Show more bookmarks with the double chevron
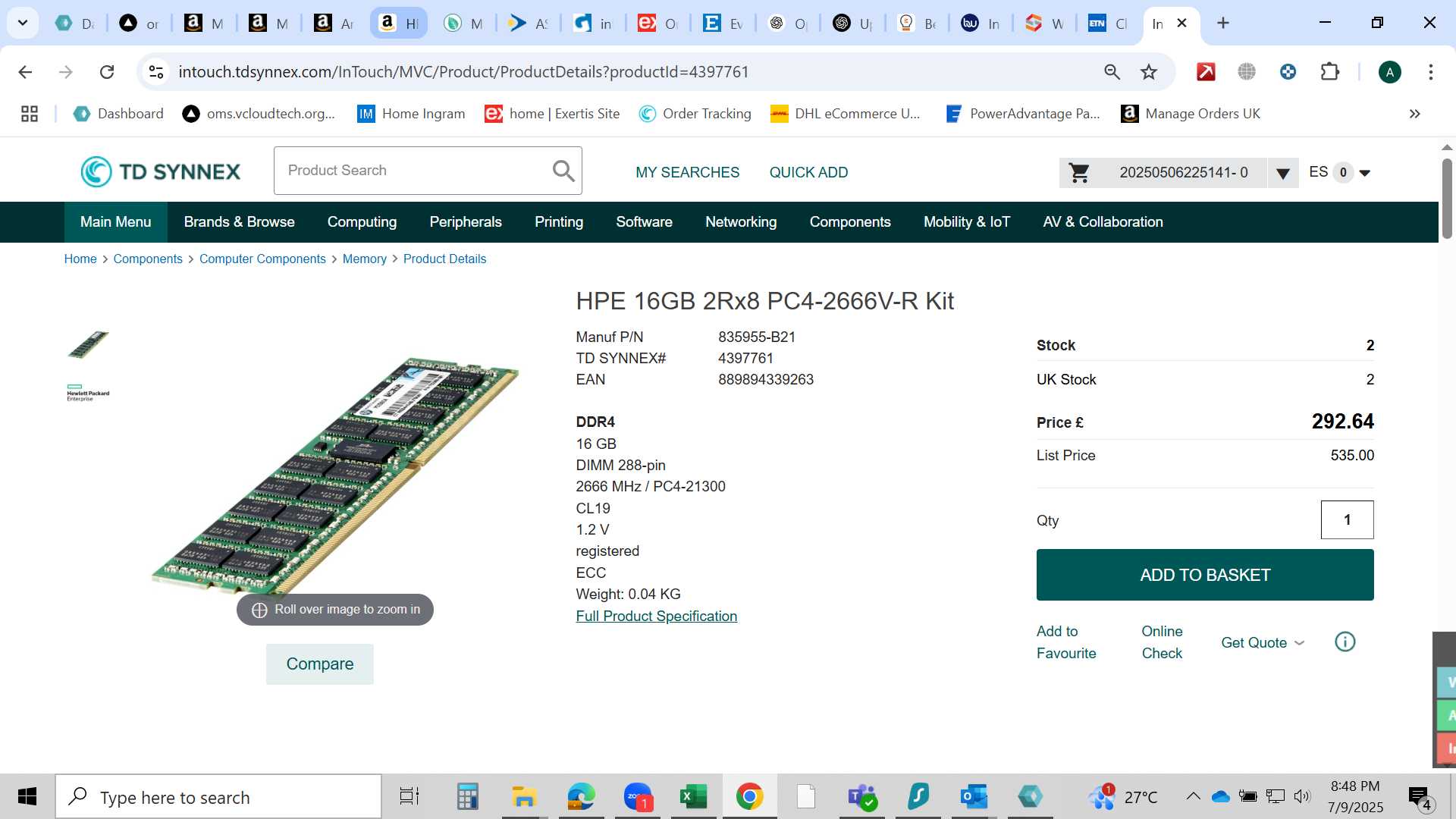Image resolution: width=1456 pixels, height=819 pixels. pyautogui.click(x=1414, y=114)
